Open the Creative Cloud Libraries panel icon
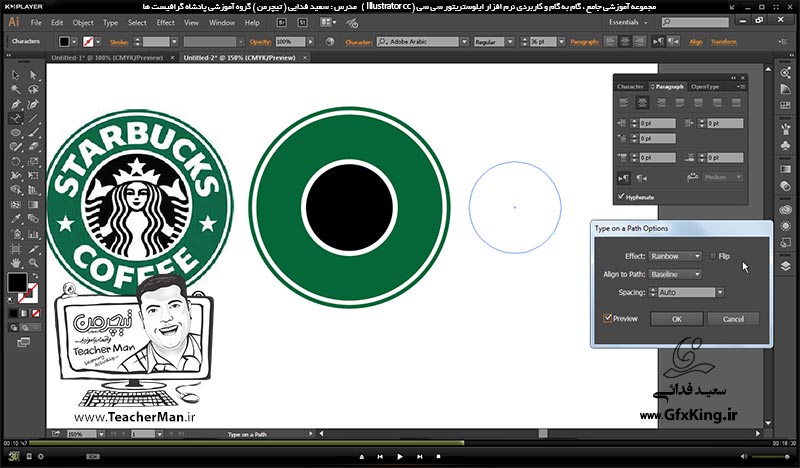Screen dimensions: 800x468 click(786, 209)
